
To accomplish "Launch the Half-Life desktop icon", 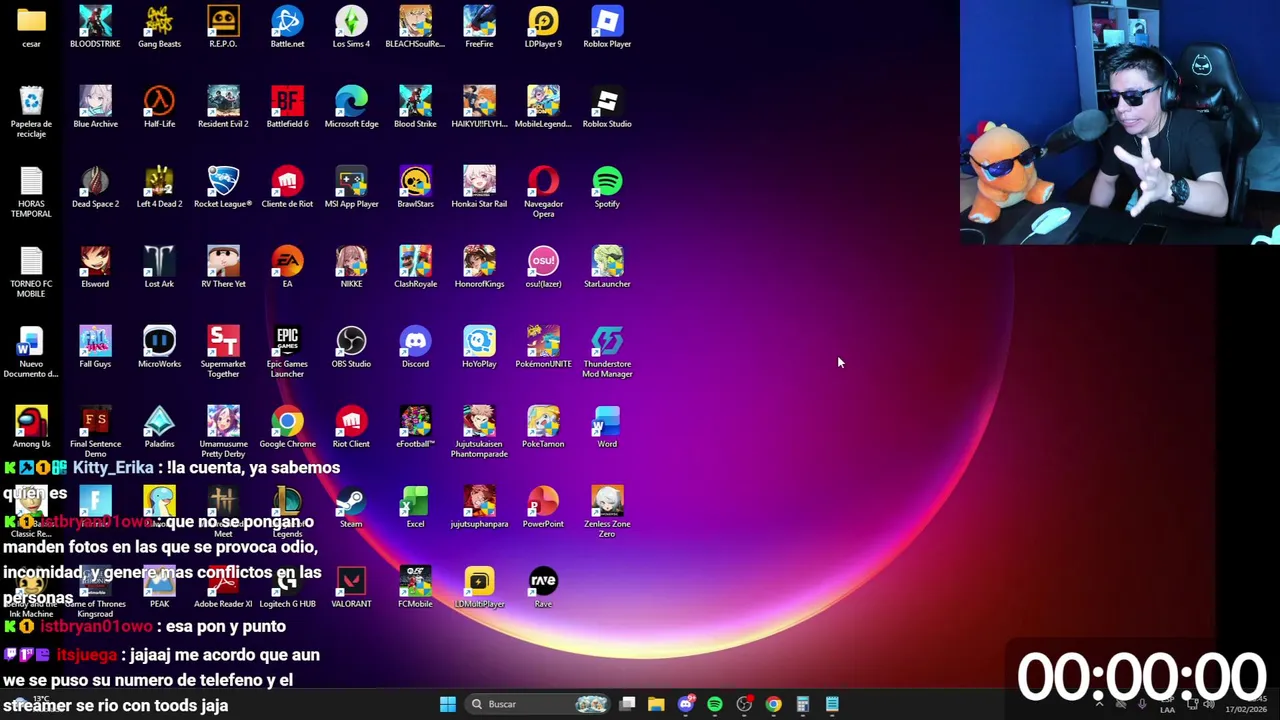I will (159, 107).
